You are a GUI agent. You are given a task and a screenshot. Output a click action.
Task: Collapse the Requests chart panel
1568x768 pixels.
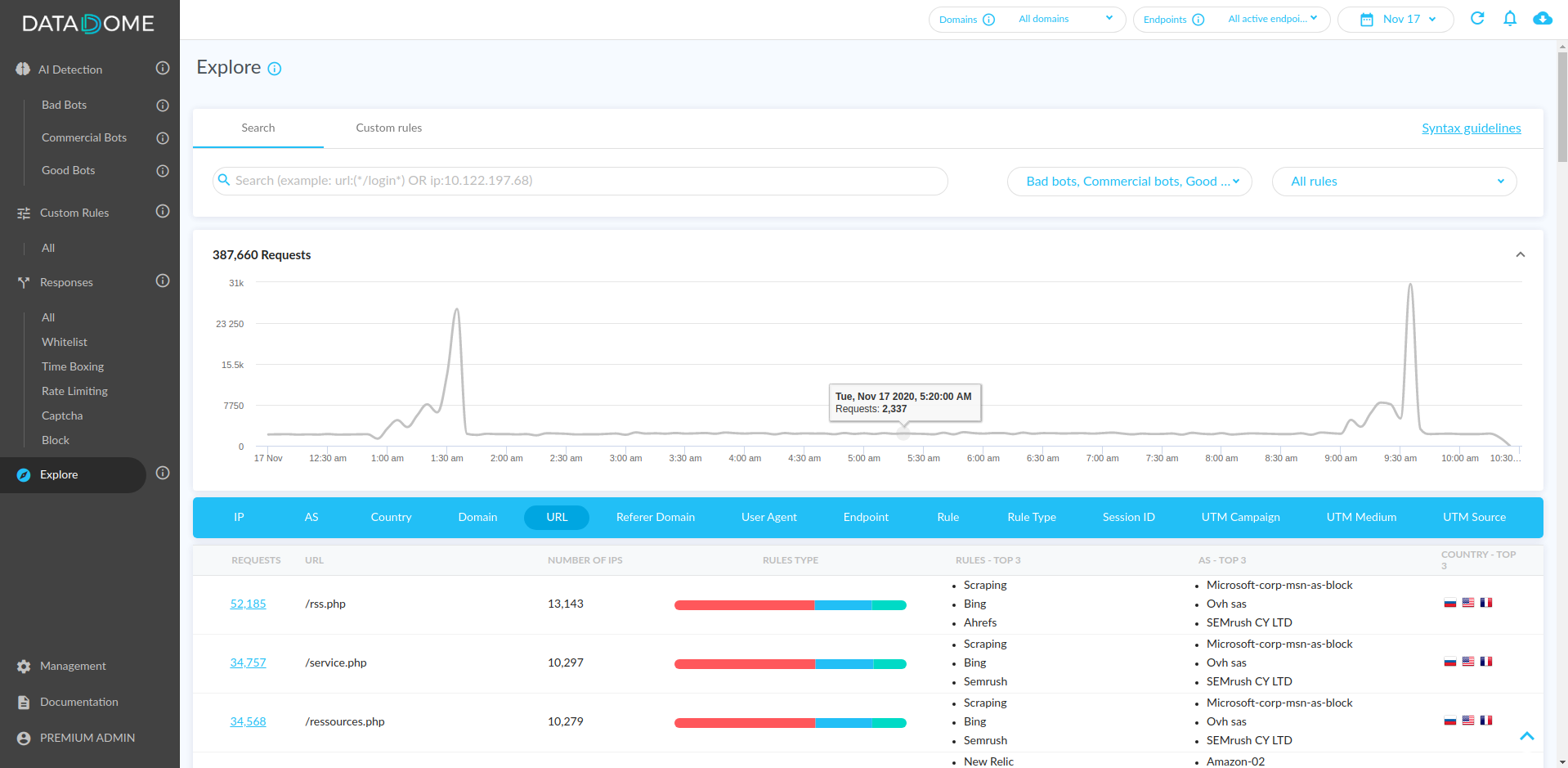pyautogui.click(x=1521, y=254)
